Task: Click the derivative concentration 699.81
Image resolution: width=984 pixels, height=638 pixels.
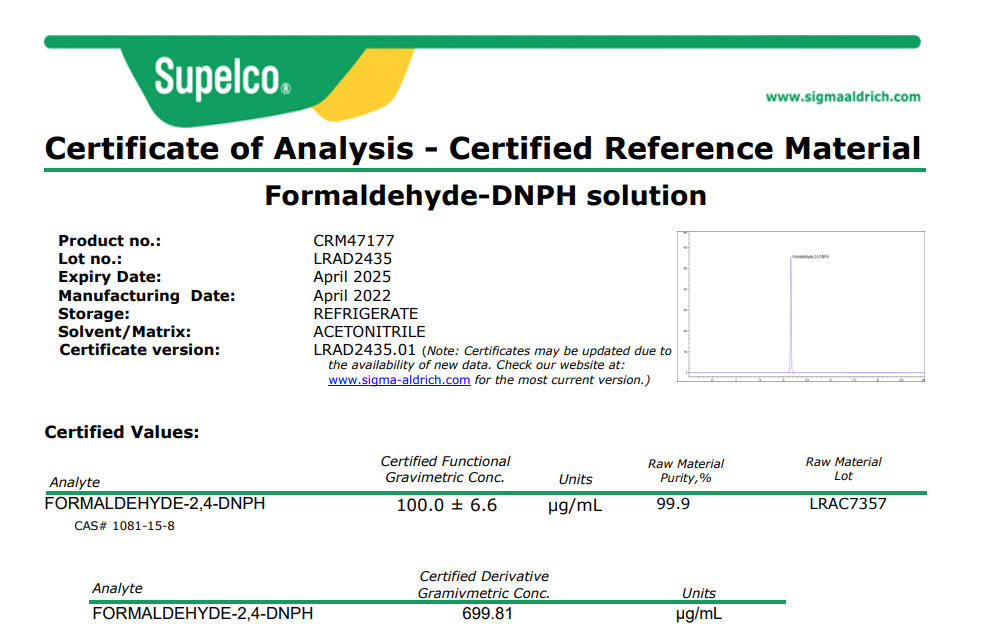Action: [x=487, y=614]
